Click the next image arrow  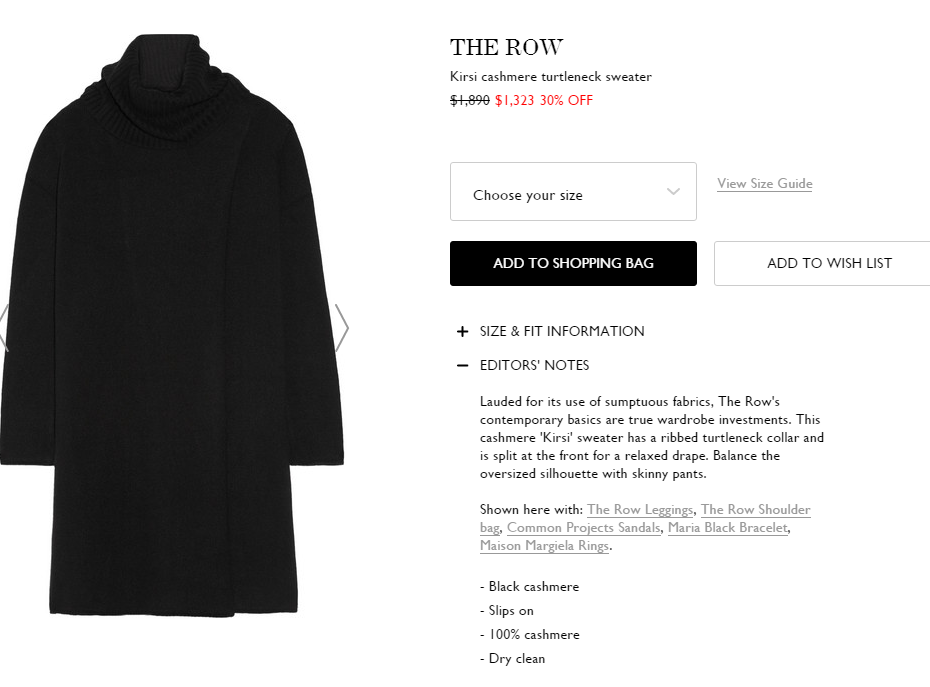(341, 328)
